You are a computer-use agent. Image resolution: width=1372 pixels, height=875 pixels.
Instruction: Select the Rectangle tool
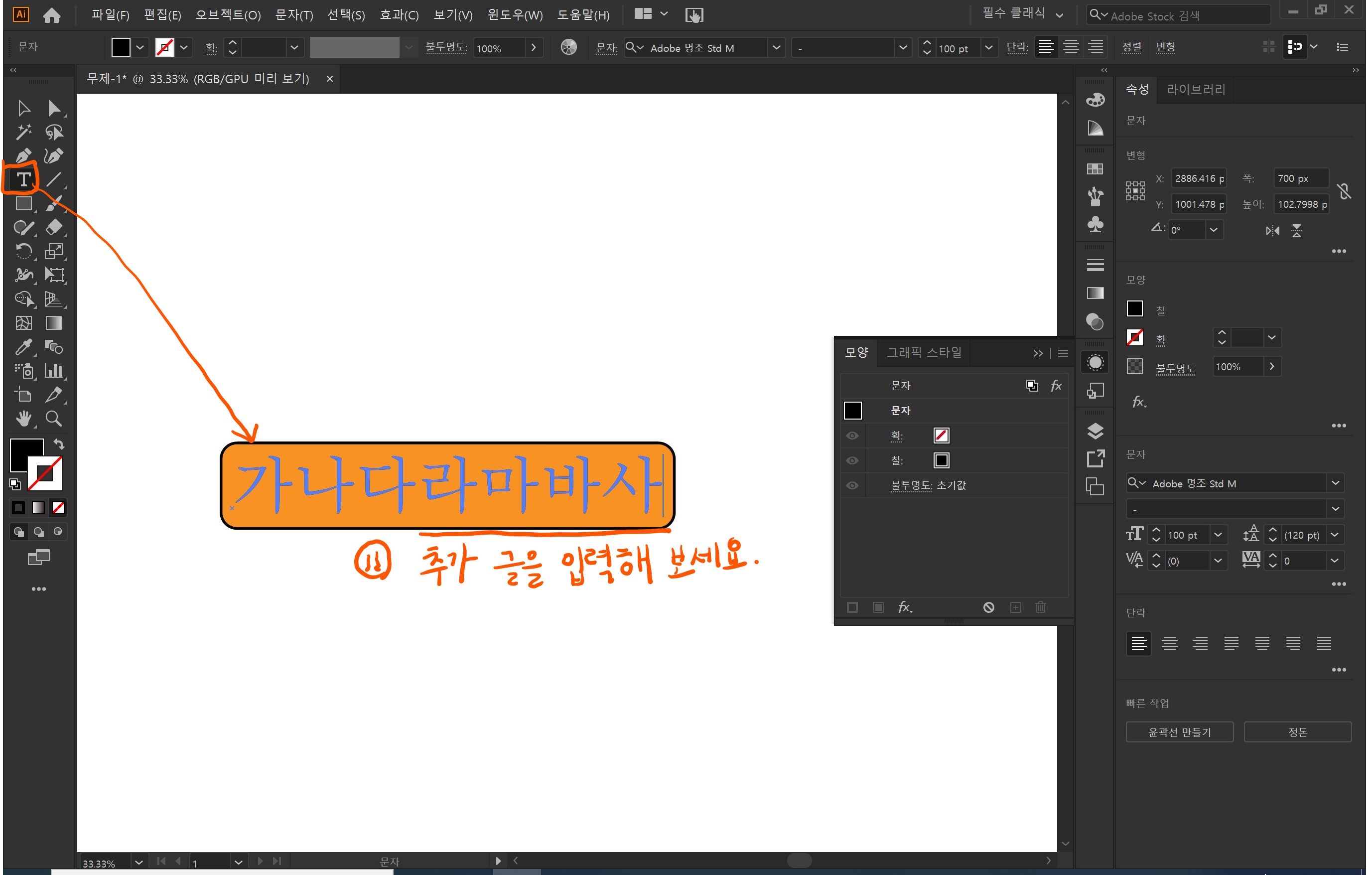(23, 203)
